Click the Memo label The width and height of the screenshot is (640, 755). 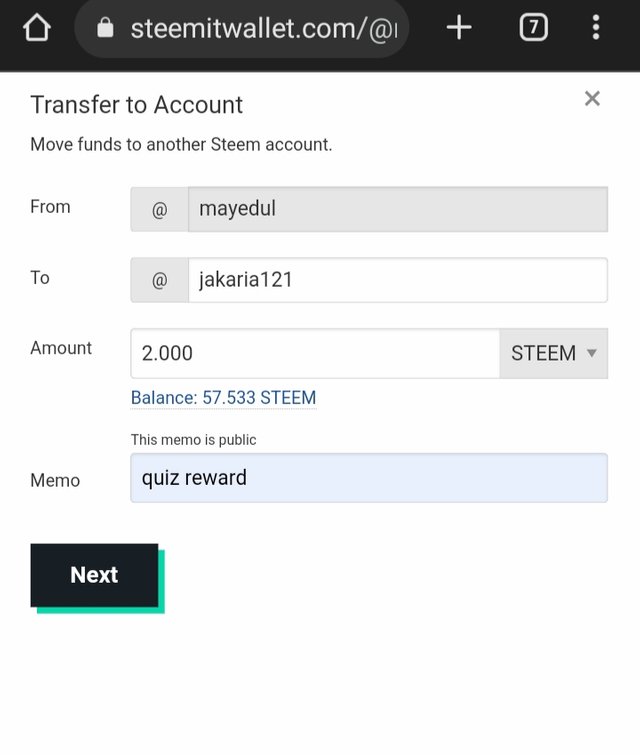click(55, 480)
